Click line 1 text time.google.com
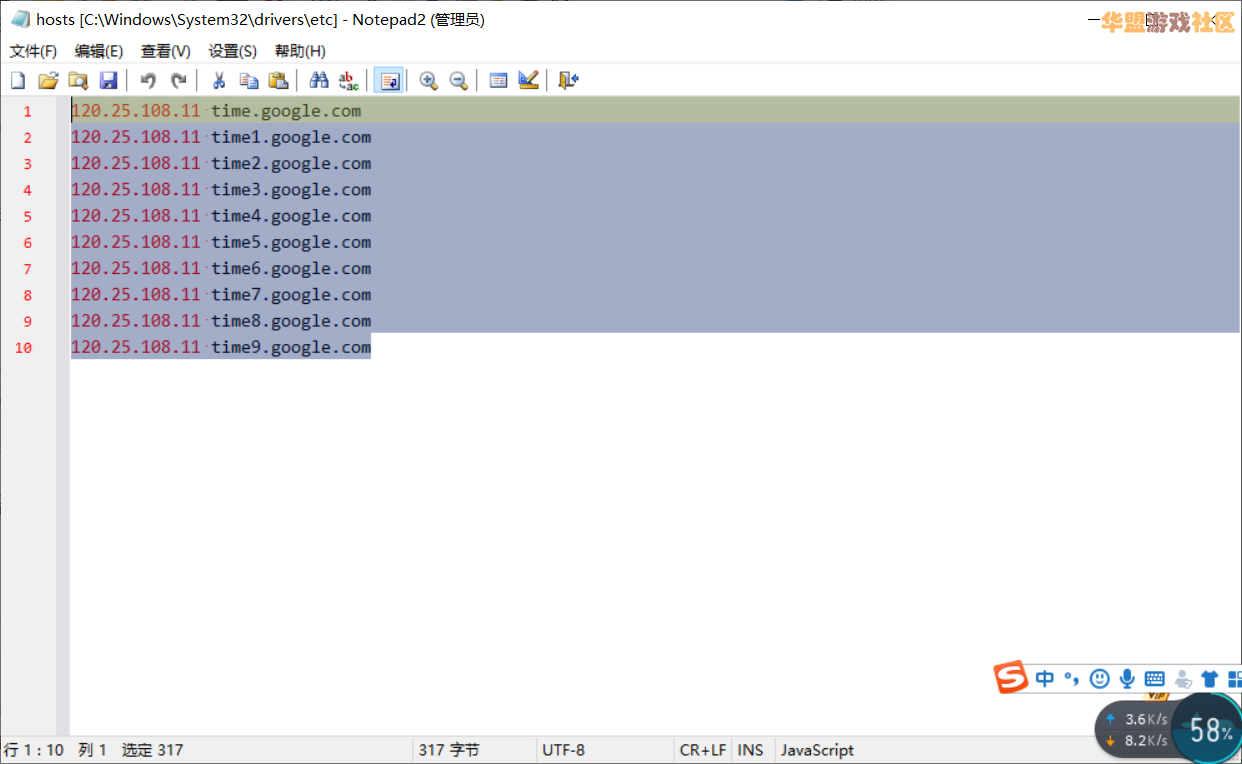This screenshot has width=1242, height=764. tap(286, 111)
